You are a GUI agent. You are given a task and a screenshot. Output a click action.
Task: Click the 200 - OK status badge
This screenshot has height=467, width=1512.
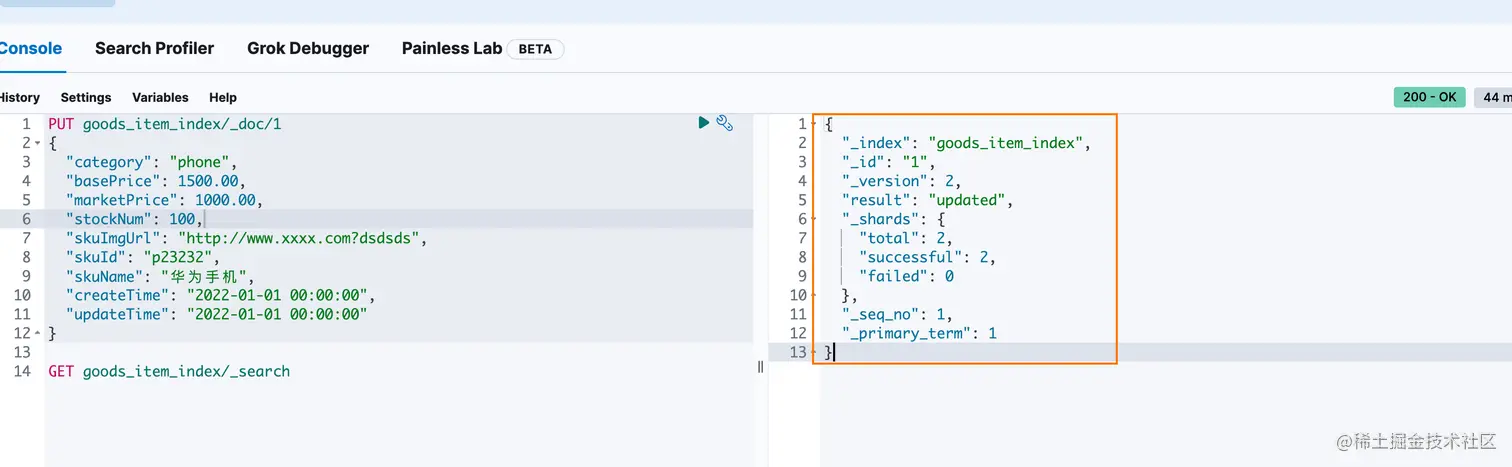[1429, 97]
